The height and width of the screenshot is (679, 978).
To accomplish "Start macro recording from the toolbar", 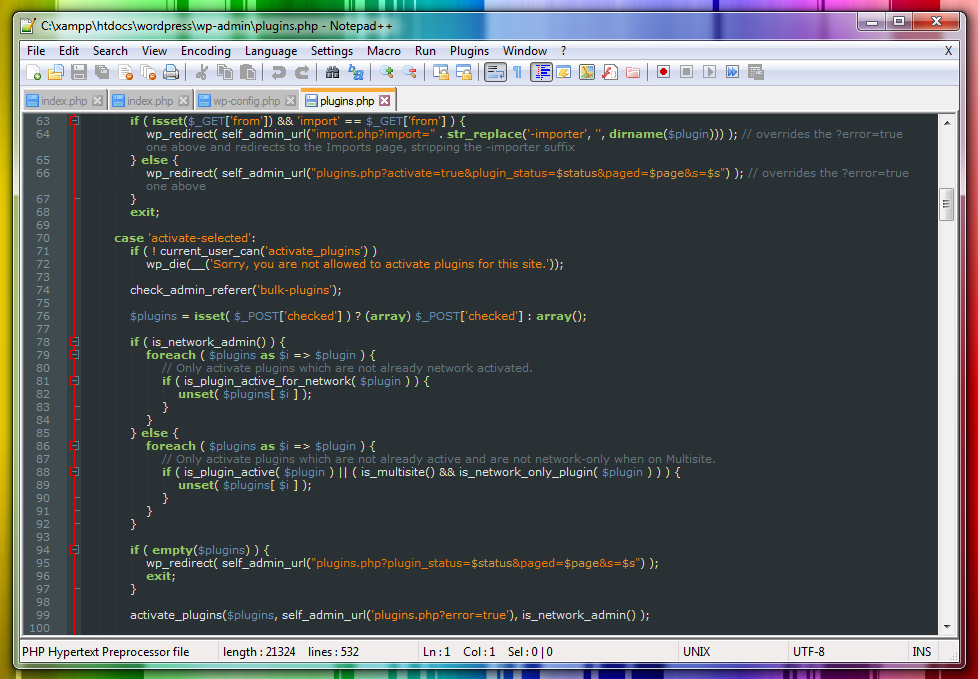I will point(663,71).
